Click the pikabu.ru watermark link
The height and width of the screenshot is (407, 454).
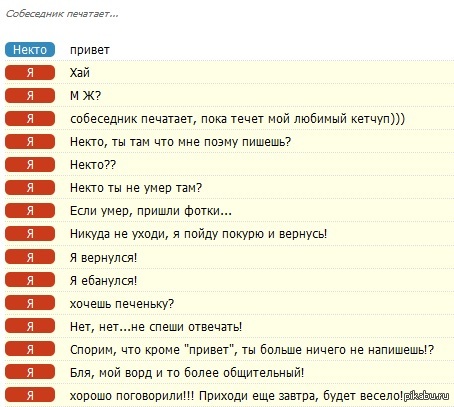click(426, 396)
